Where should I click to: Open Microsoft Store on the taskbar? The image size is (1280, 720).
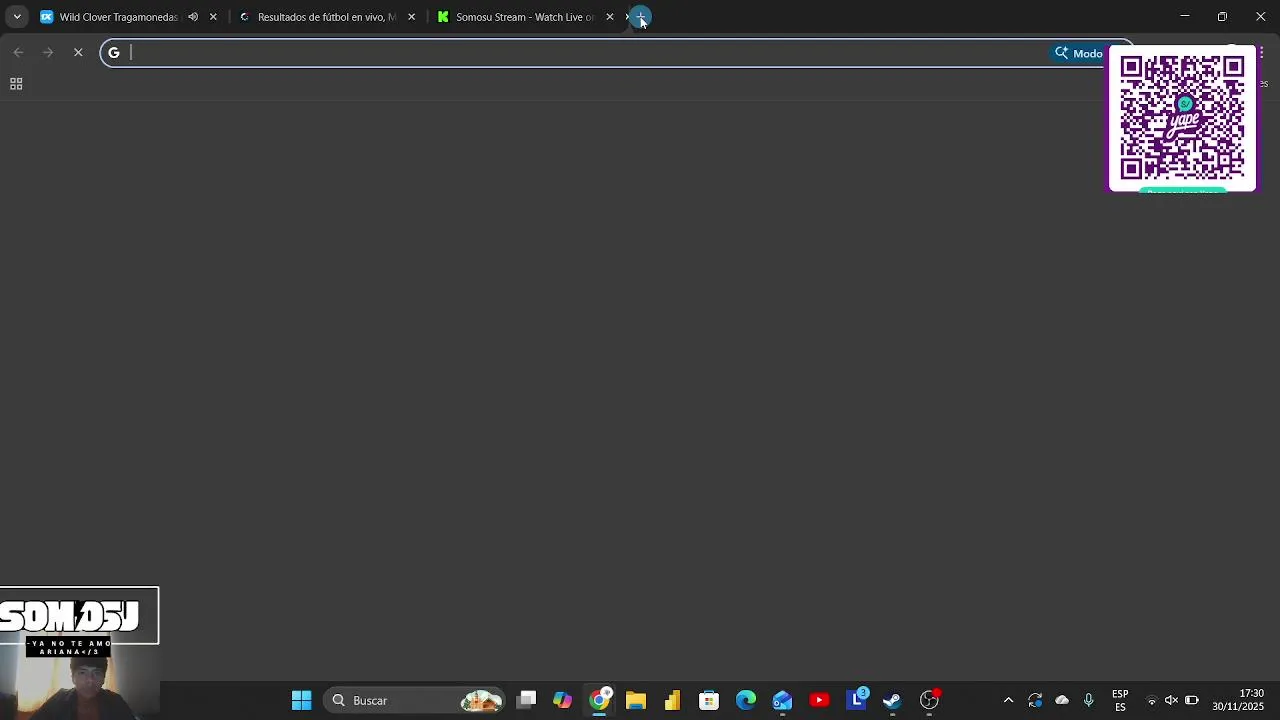[709, 700]
